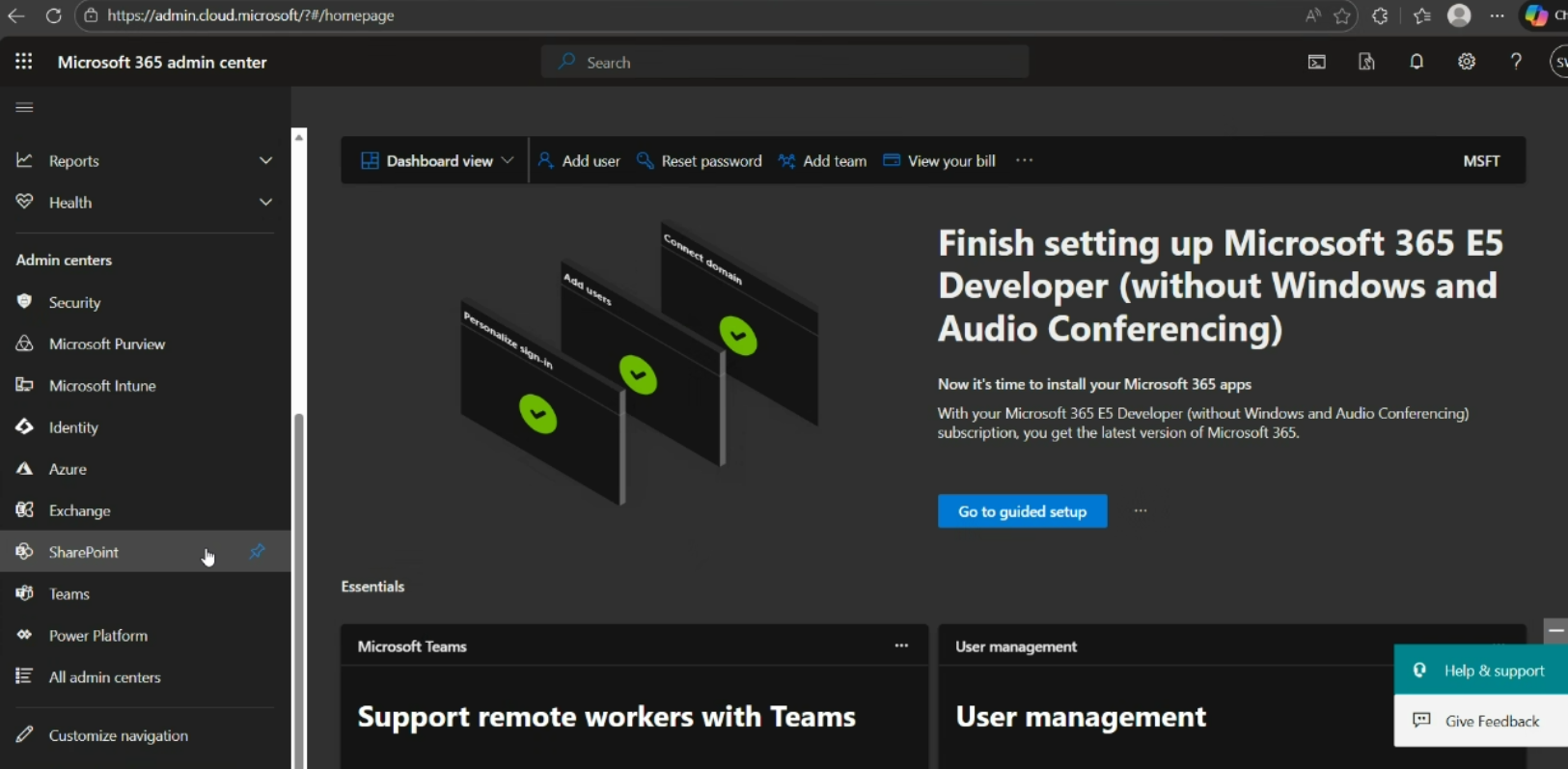Screen dimensions: 1568x769
Task: Click the browser refresh icon
Action: coord(54,15)
